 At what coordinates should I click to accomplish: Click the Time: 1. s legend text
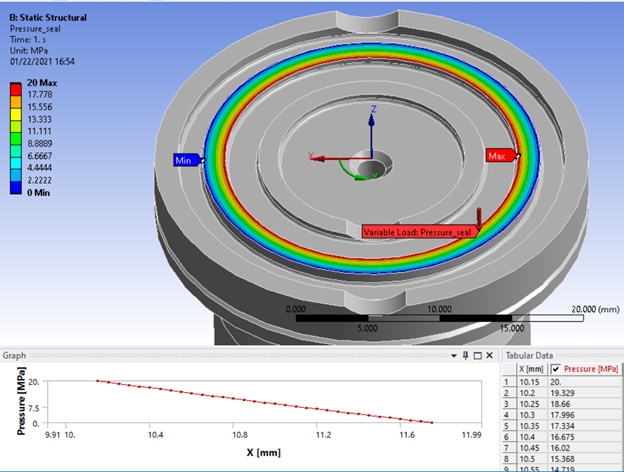[27, 39]
